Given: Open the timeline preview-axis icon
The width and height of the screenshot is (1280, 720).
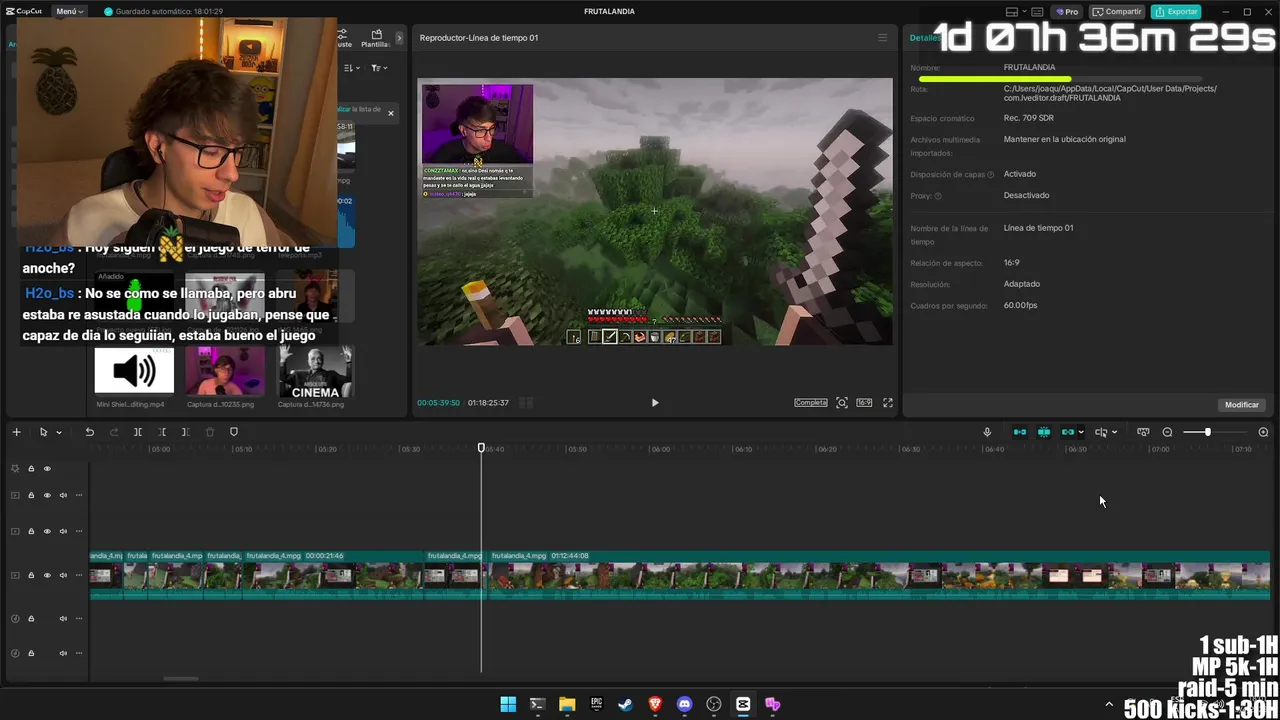Looking at the screenshot, I should [x=1143, y=432].
